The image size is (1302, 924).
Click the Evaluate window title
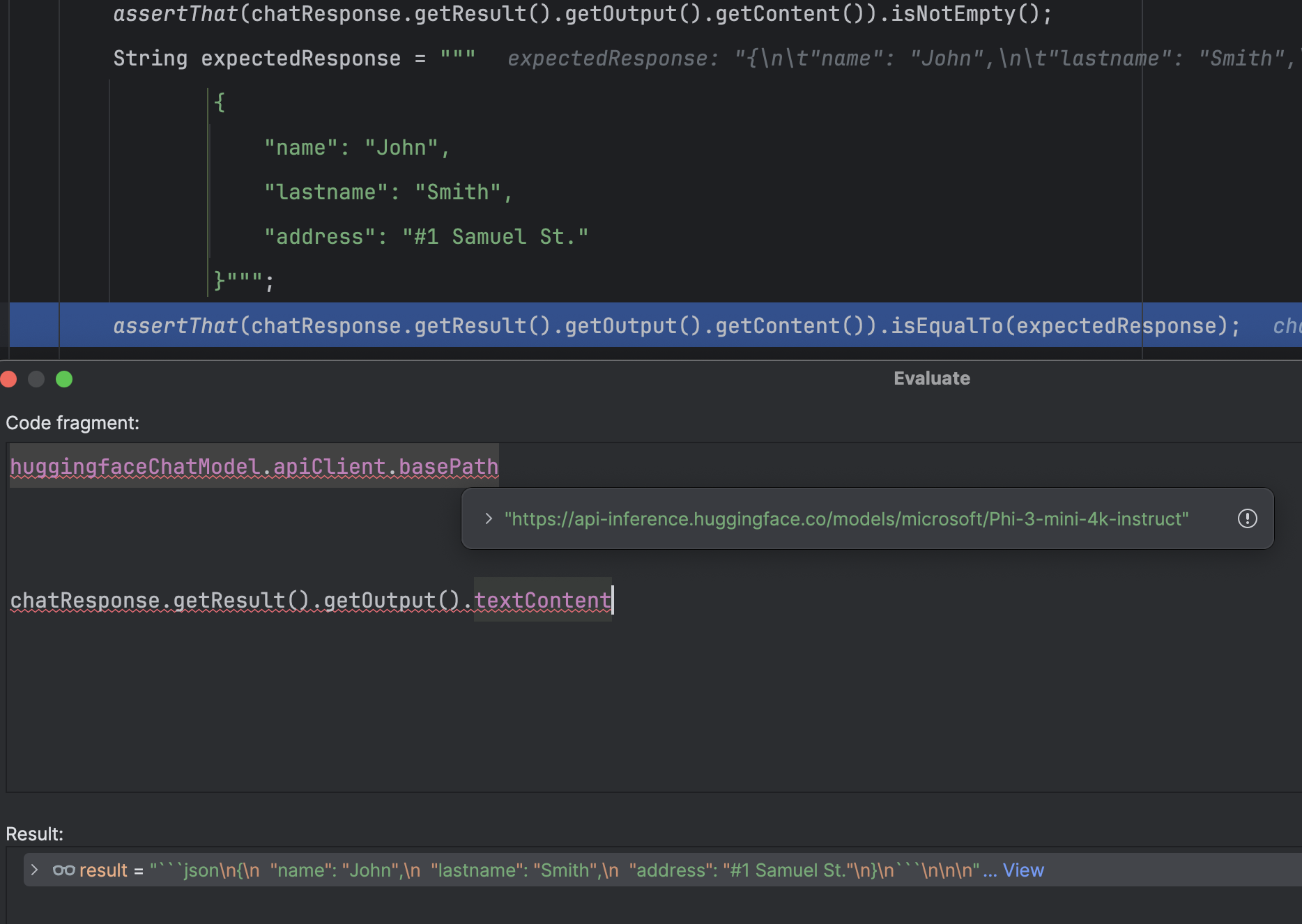932,378
